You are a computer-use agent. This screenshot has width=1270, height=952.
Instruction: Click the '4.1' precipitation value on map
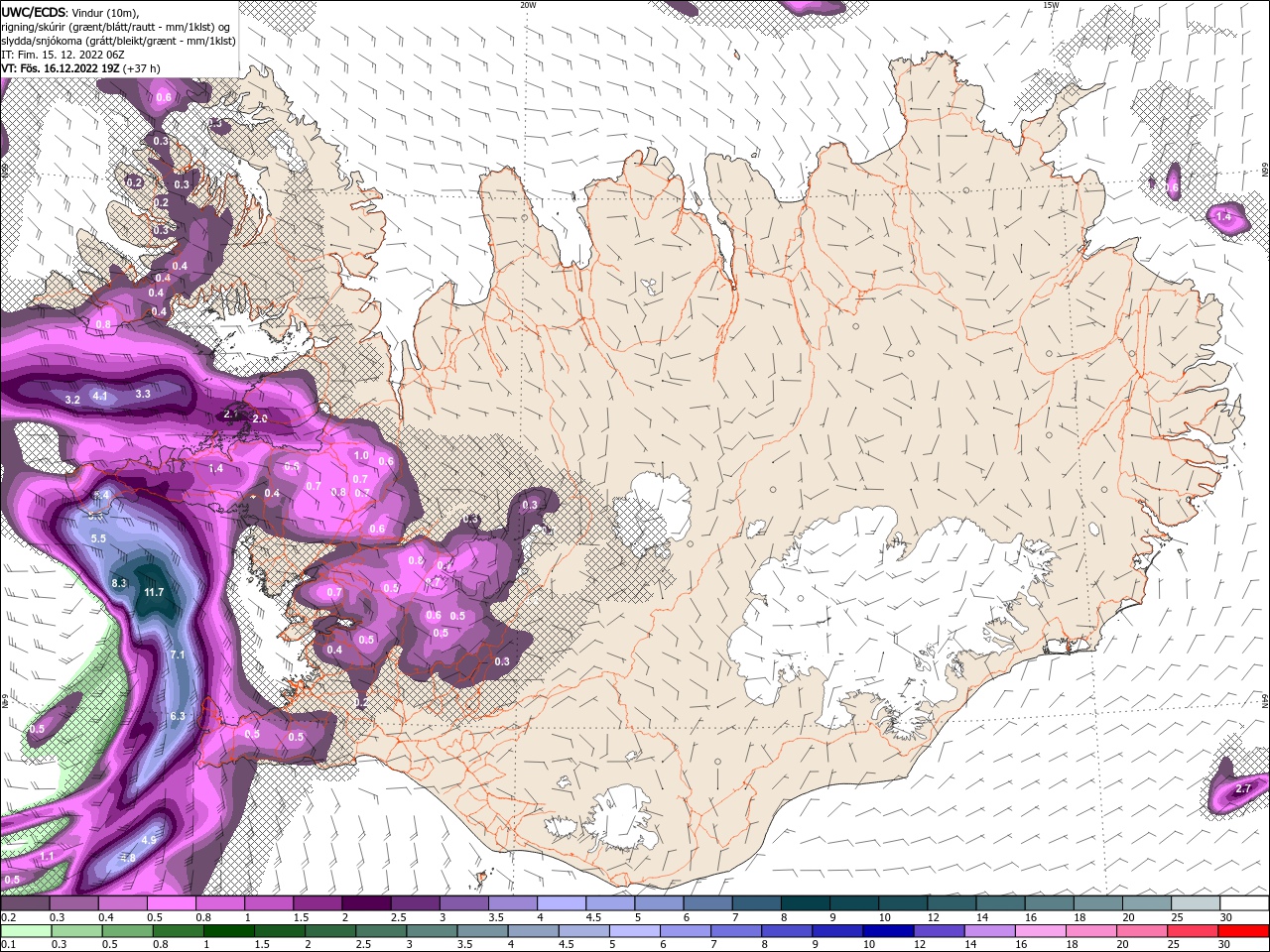[x=99, y=396]
